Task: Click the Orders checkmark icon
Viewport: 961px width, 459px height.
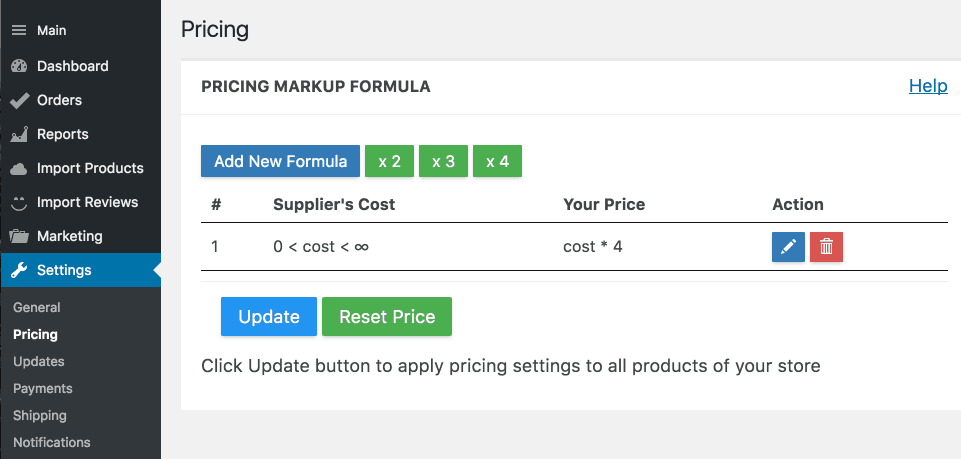Action: coord(19,100)
